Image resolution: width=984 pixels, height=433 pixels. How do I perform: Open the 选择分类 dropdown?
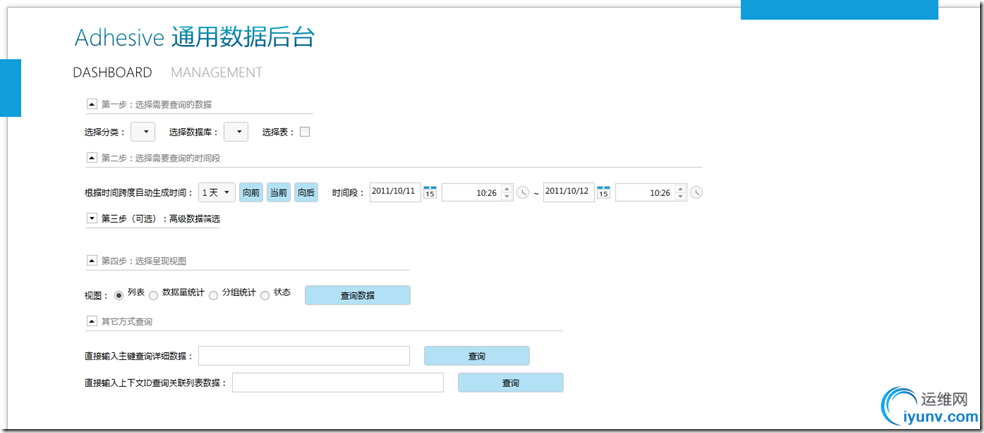point(142,132)
